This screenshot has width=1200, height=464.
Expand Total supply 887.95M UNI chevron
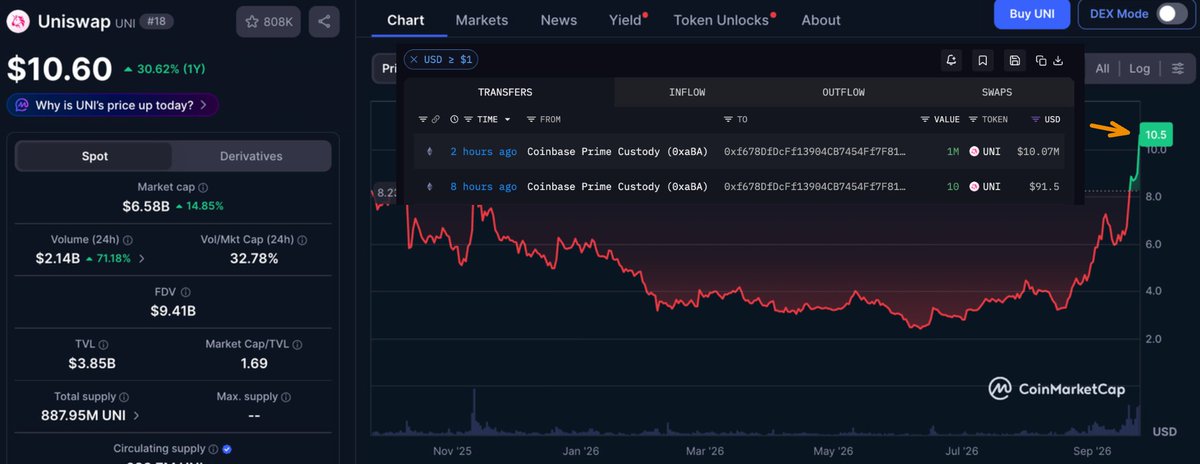coord(136,415)
